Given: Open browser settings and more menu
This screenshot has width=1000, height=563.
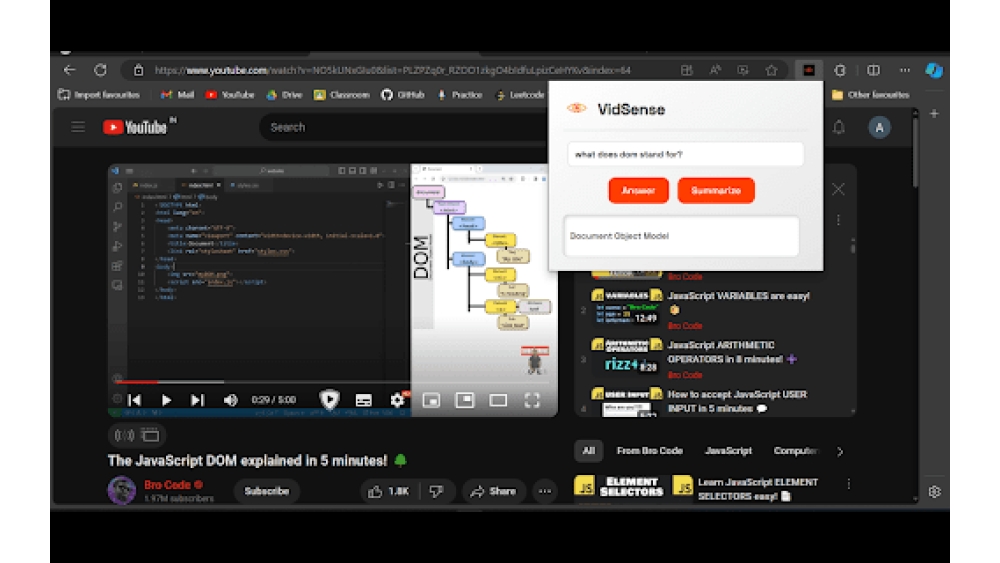Looking at the screenshot, I should [x=905, y=70].
